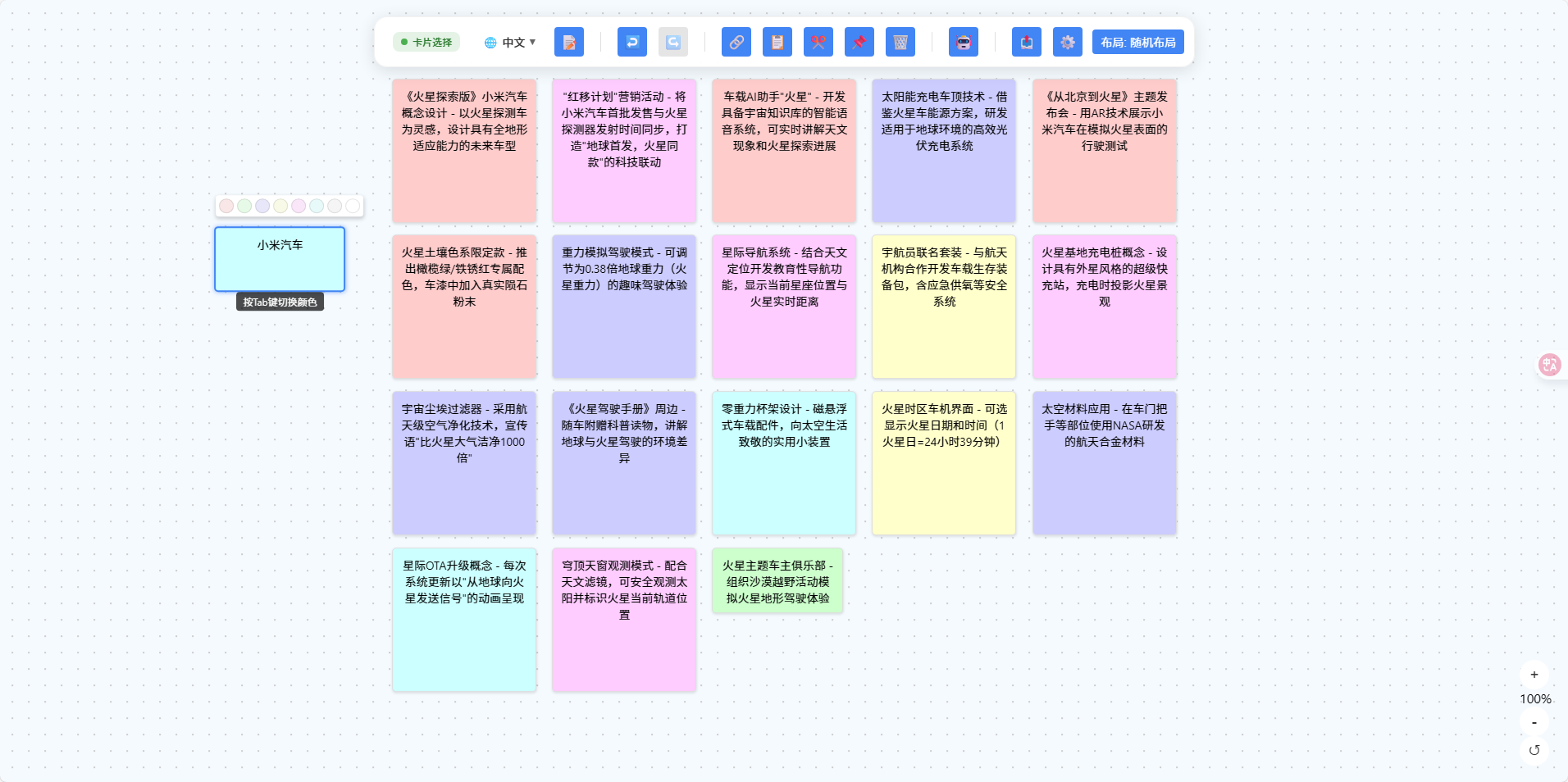This screenshot has height=782, width=1568.
Task: Click the red pushpin icon
Action: tap(859, 42)
